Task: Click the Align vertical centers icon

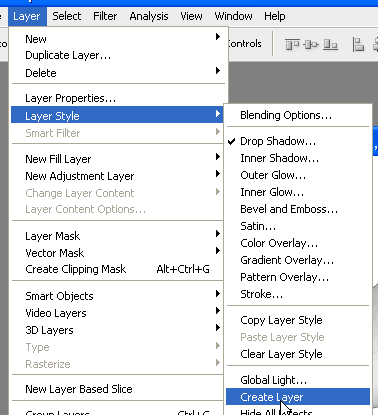Action: (311, 44)
